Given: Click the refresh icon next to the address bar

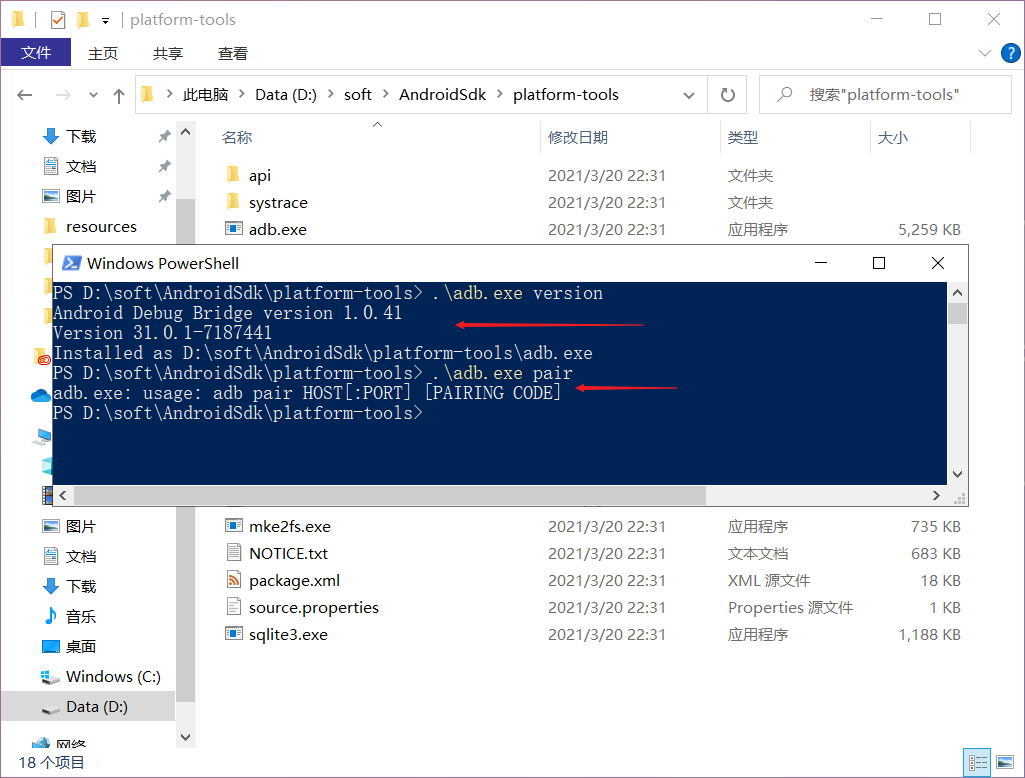Looking at the screenshot, I should pyautogui.click(x=727, y=94).
